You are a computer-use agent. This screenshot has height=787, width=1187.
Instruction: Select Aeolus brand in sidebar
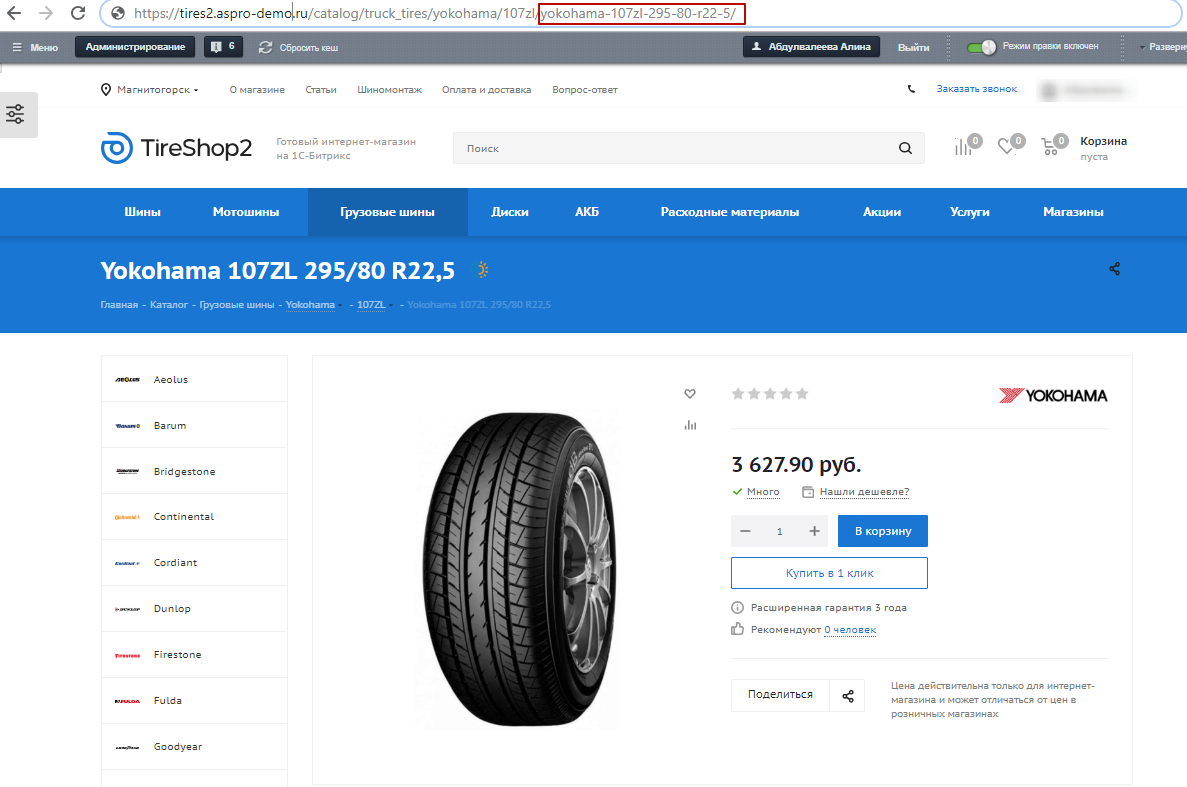pyautogui.click(x=195, y=379)
